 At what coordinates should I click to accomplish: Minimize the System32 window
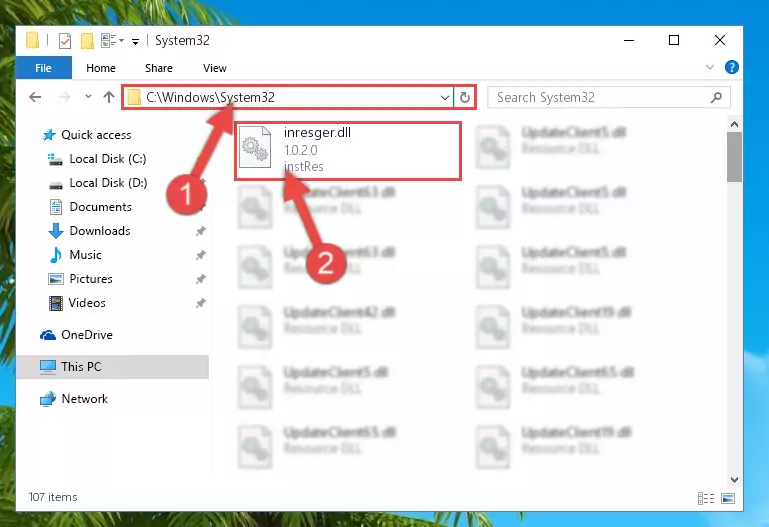coord(629,40)
